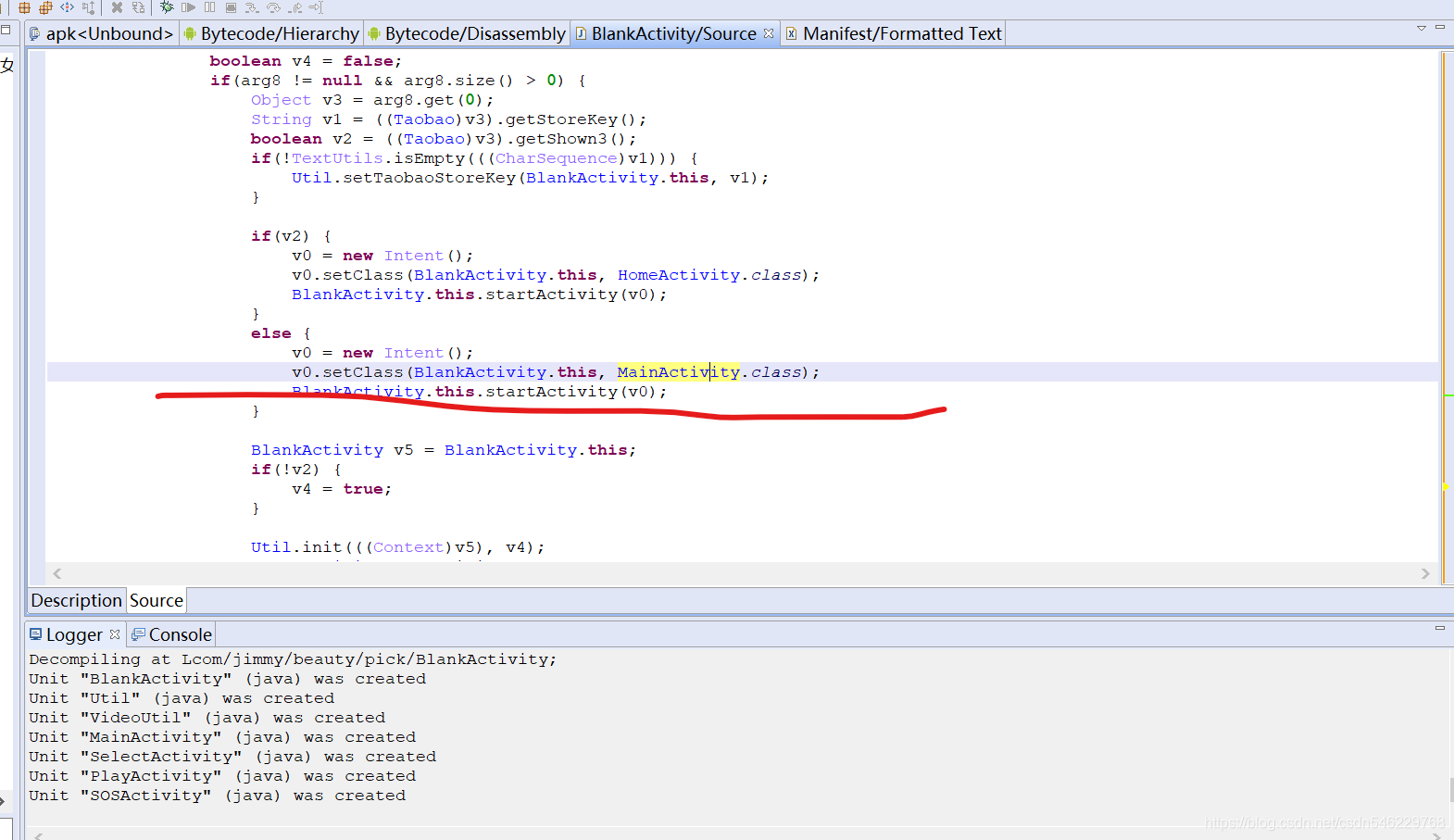Click log entry Unit "BlankActivity" was created

tap(227, 679)
